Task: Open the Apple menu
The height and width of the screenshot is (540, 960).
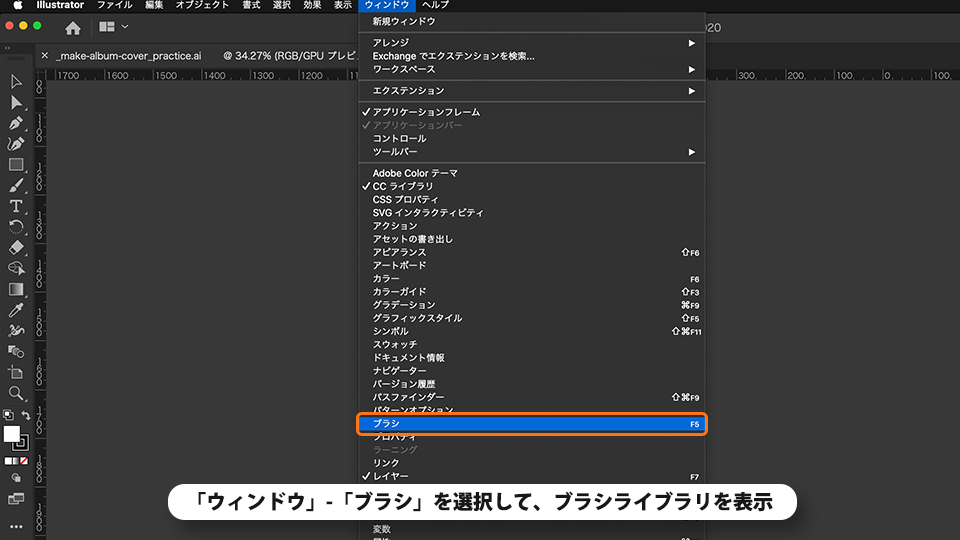Action: click(x=18, y=5)
